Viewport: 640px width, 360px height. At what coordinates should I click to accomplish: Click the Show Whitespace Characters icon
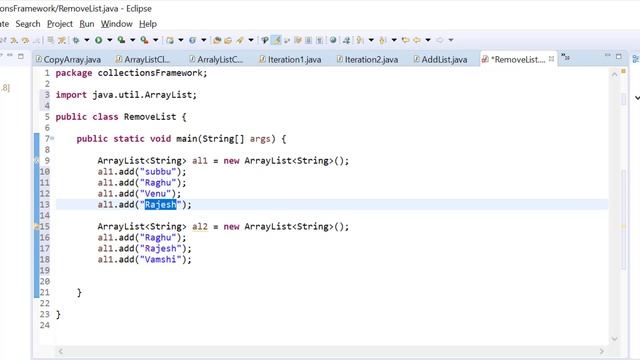click(x=320, y=40)
